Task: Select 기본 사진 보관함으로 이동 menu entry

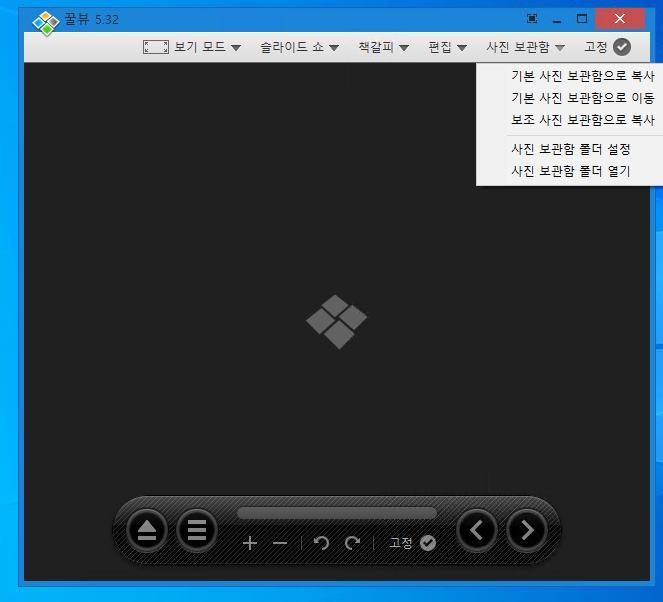Action: [x=583, y=98]
